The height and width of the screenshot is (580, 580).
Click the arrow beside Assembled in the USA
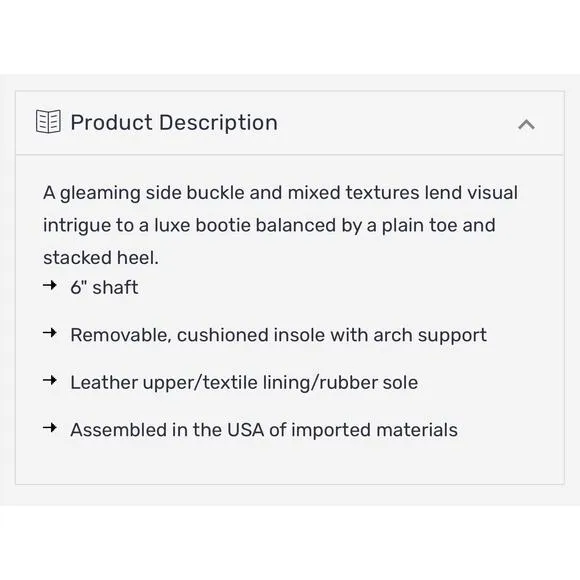(x=50, y=428)
